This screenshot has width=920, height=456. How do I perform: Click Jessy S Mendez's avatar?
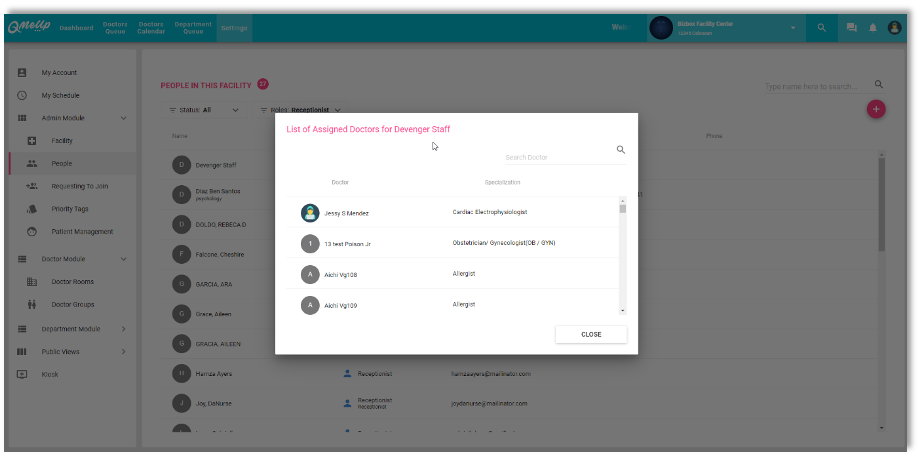(x=310, y=213)
